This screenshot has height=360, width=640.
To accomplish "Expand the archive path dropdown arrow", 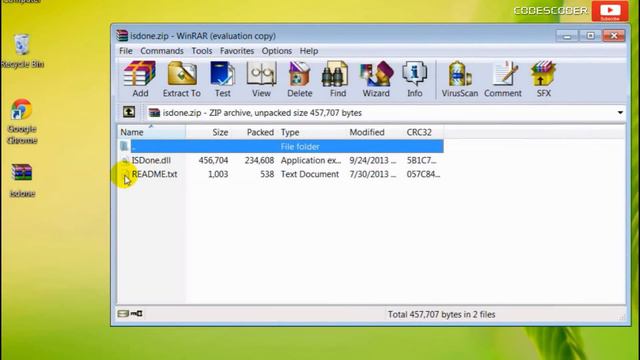I will point(620,113).
